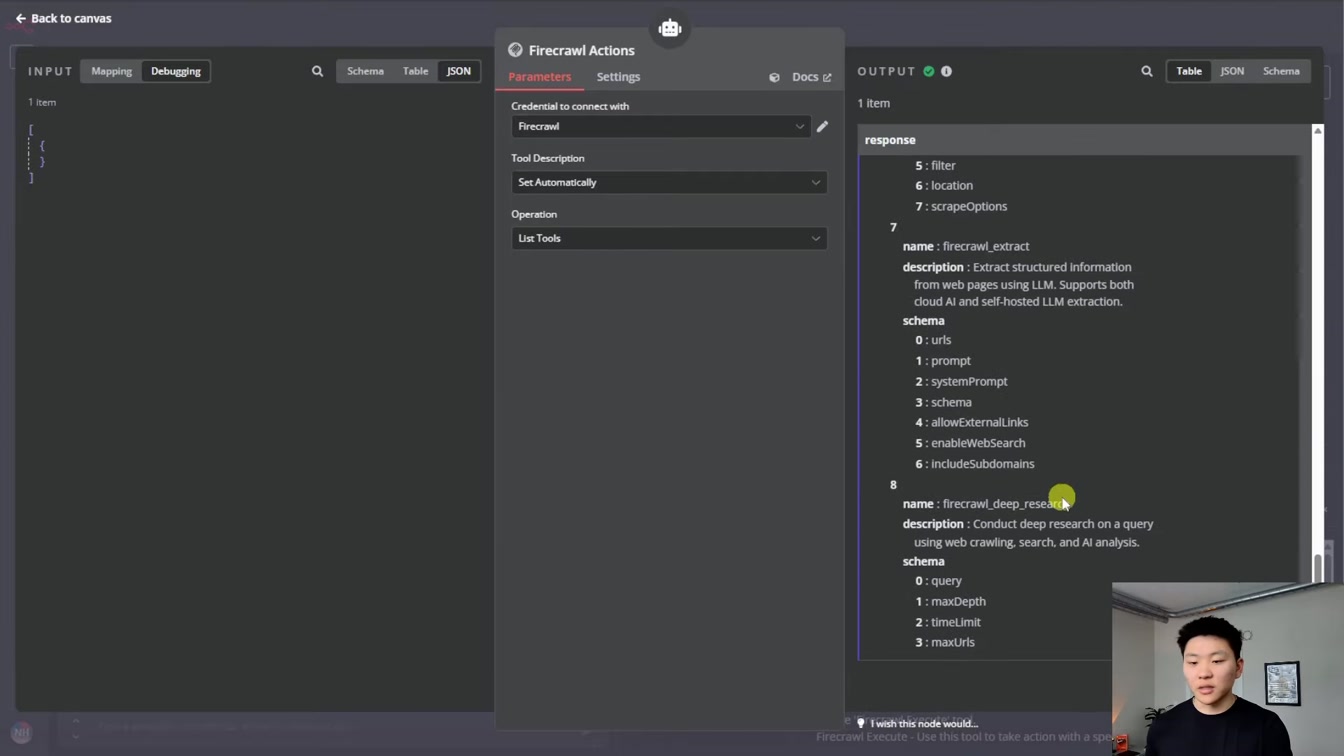Click the response column header
Image resolution: width=1344 pixels, height=756 pixels.
(x=1084, y=140)
